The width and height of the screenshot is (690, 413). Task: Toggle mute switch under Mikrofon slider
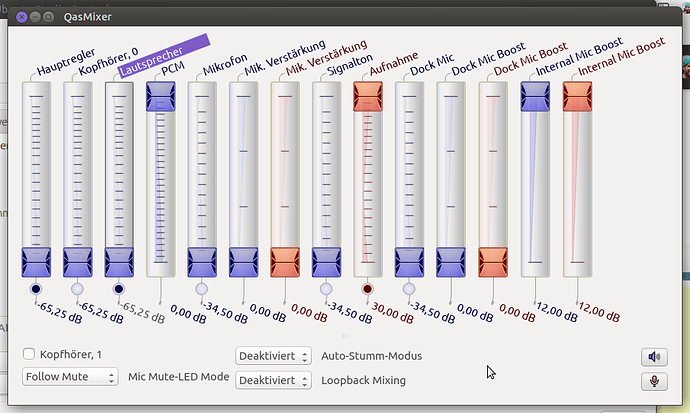tap(202, 289)
